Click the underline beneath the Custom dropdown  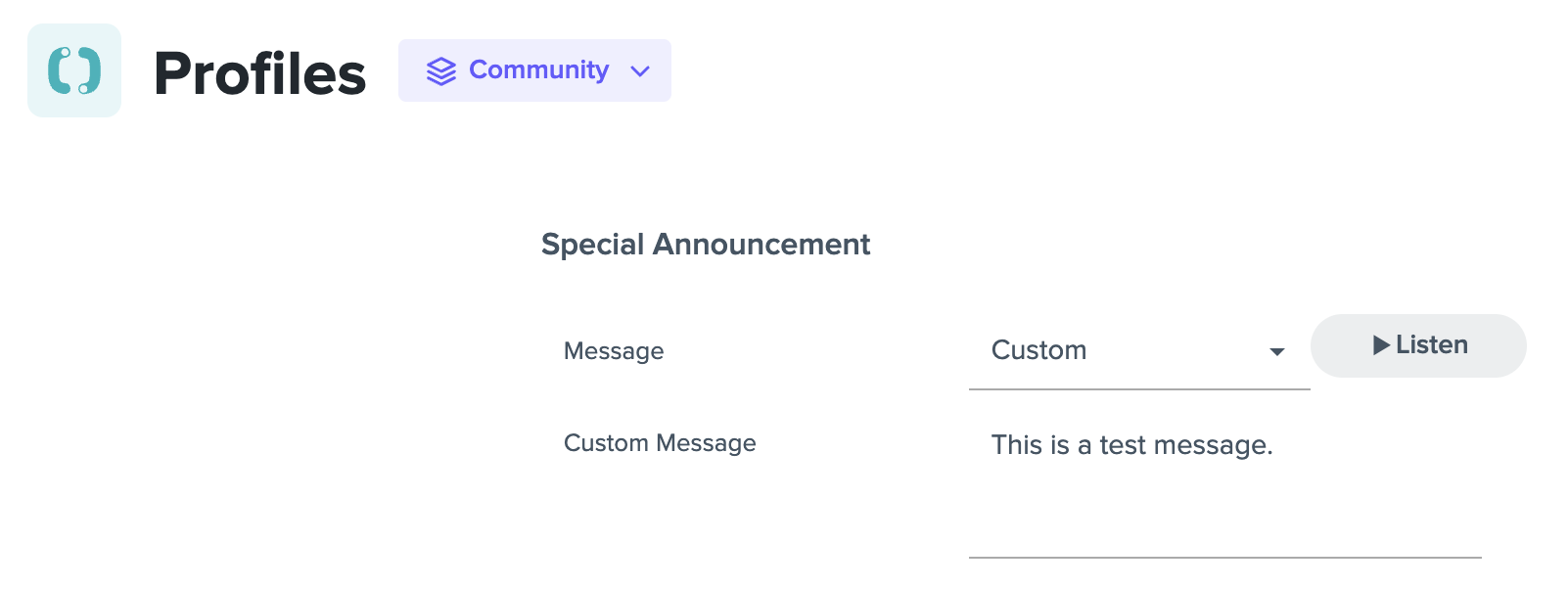click(x=1139, y=389)
